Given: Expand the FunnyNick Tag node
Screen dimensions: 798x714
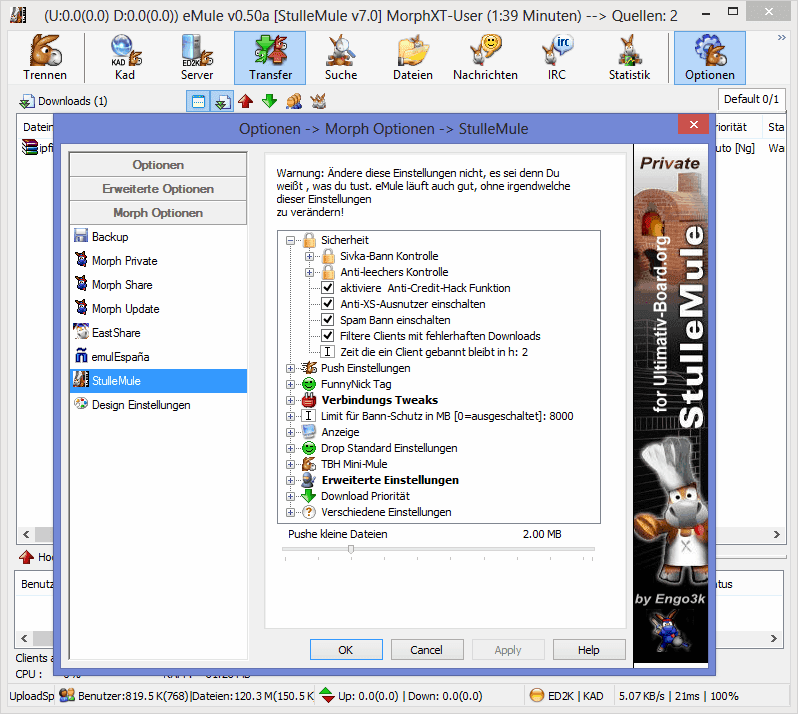Looking at the screenshot, I should pos(290,384).
